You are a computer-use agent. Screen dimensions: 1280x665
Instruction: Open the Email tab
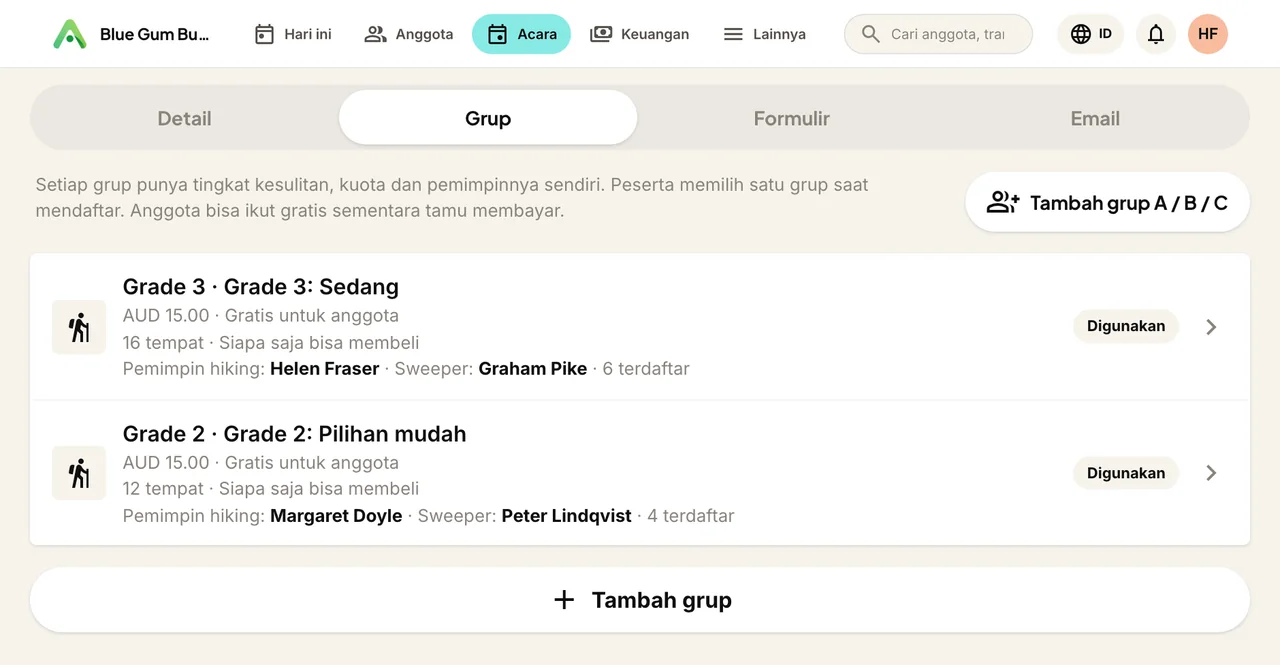click(x=1095, y=118)
